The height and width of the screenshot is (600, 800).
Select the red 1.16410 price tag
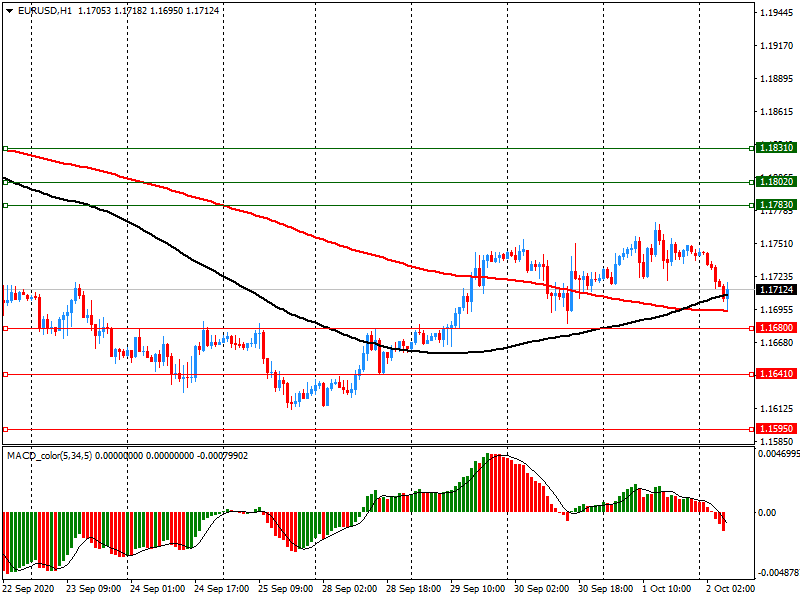pyautogui.click(x=776, y=374)
